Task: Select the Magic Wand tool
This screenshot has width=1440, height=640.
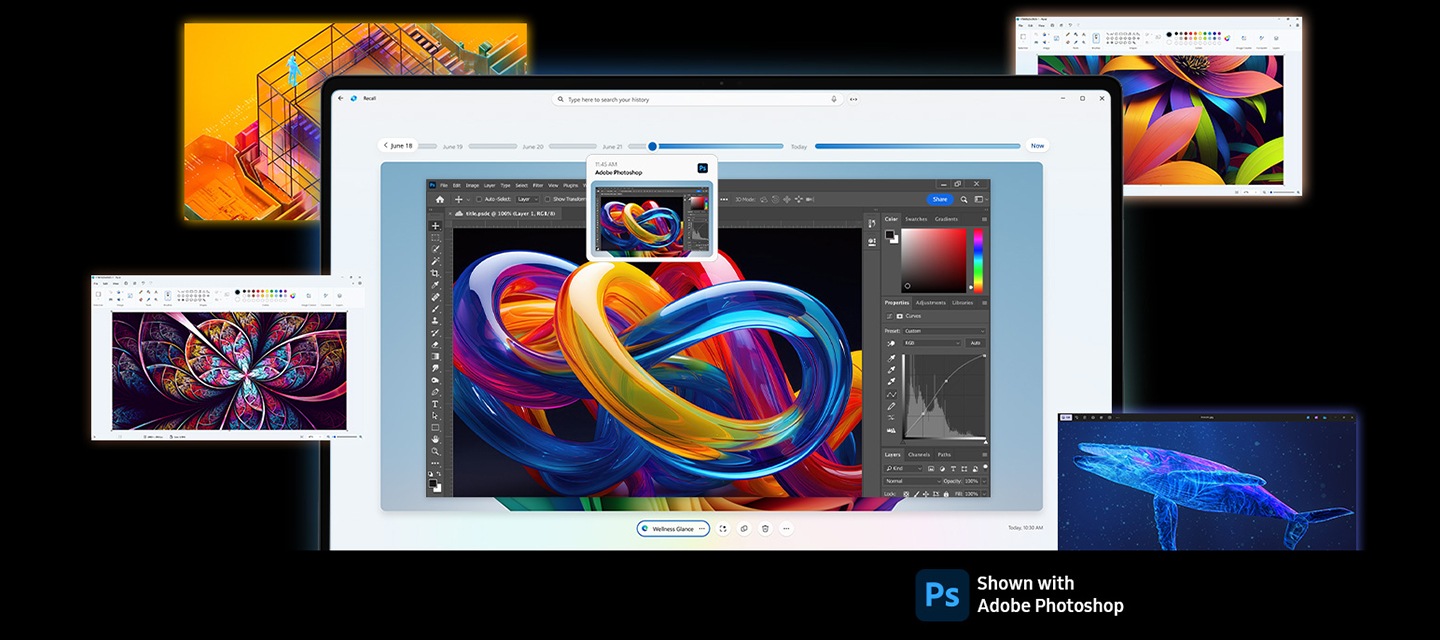Action: pyautogui.click(x=435, y=262)
